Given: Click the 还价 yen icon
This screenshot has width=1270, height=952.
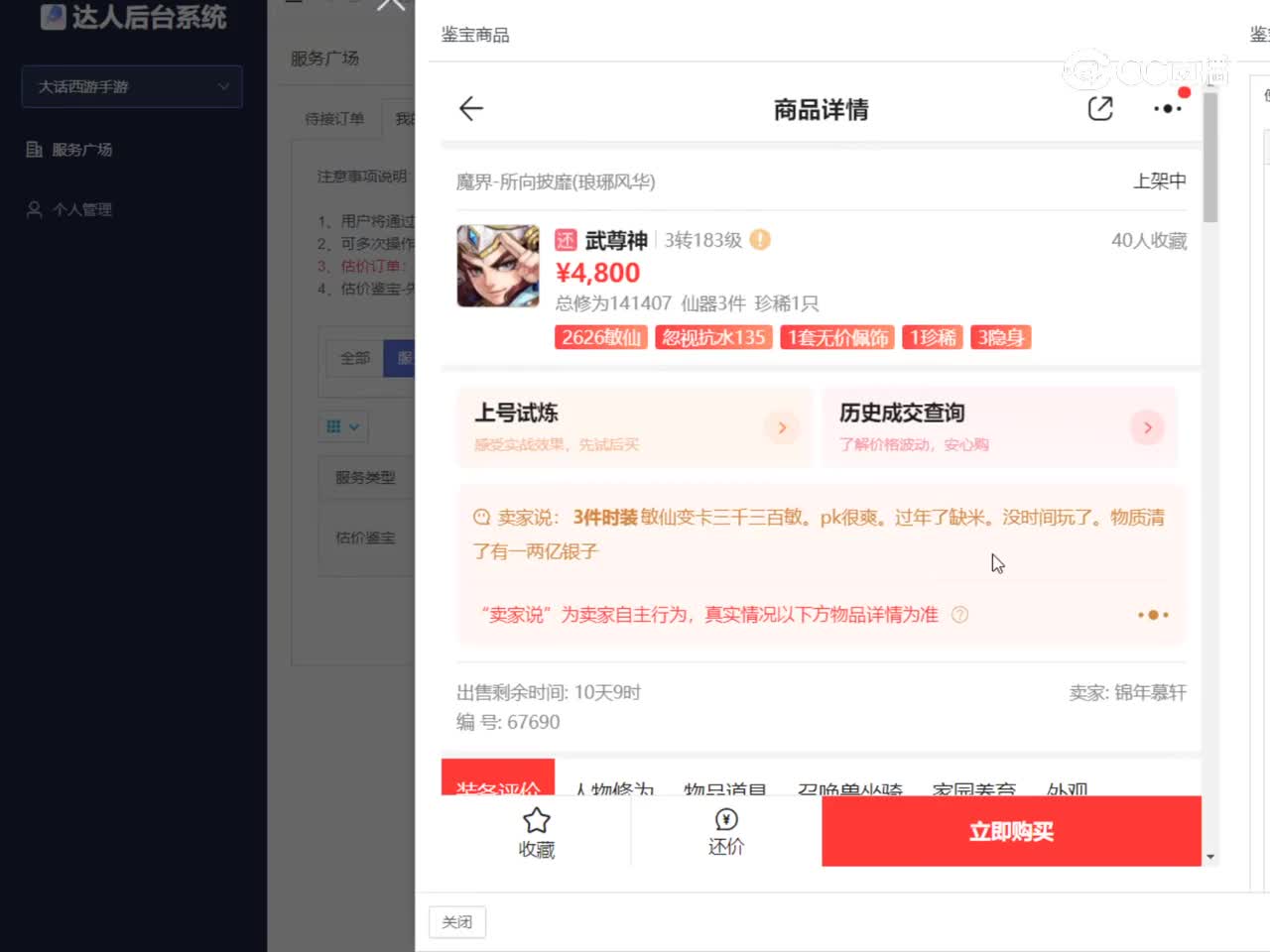Looking at the screenshot, I should coord(726,819).
